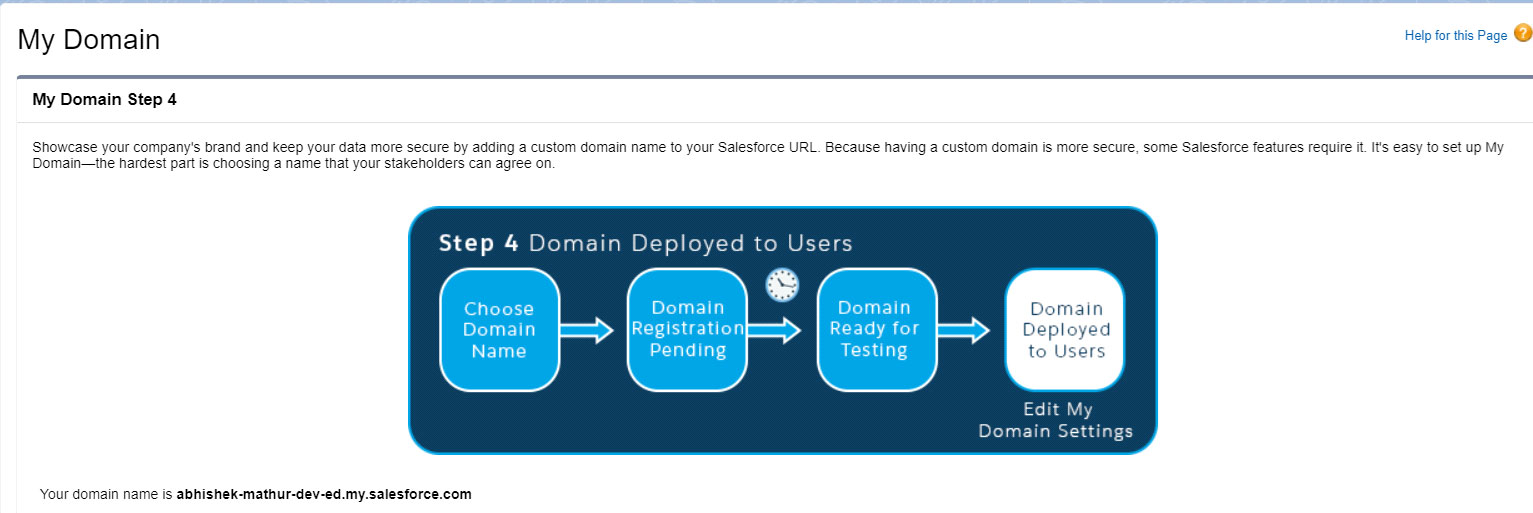The width and height of the screenshot is (1533, 513).
Task: Click the Choose Domain Name step box
Action: (x=499, y=330)
